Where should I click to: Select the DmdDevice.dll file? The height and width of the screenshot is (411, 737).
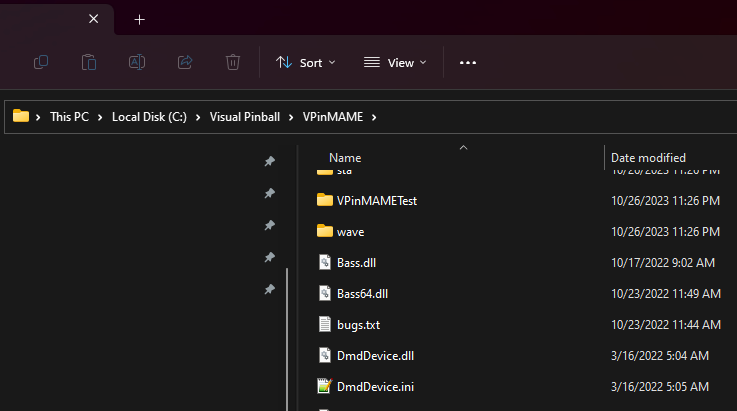pos(376,356)
